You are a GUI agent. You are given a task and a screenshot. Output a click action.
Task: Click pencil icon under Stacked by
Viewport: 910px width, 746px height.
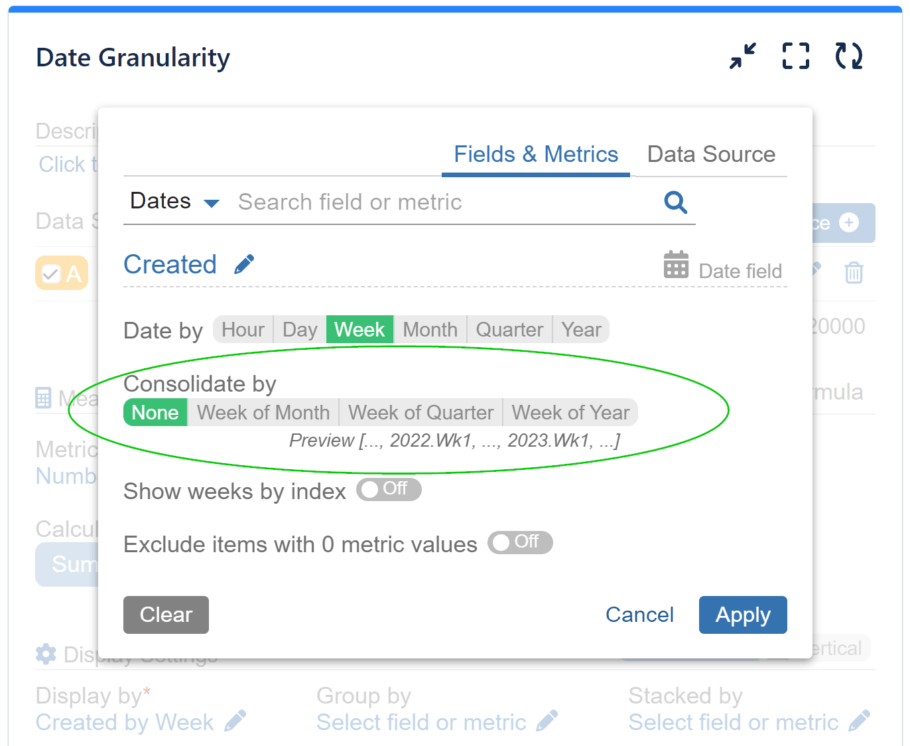[859, 721]
